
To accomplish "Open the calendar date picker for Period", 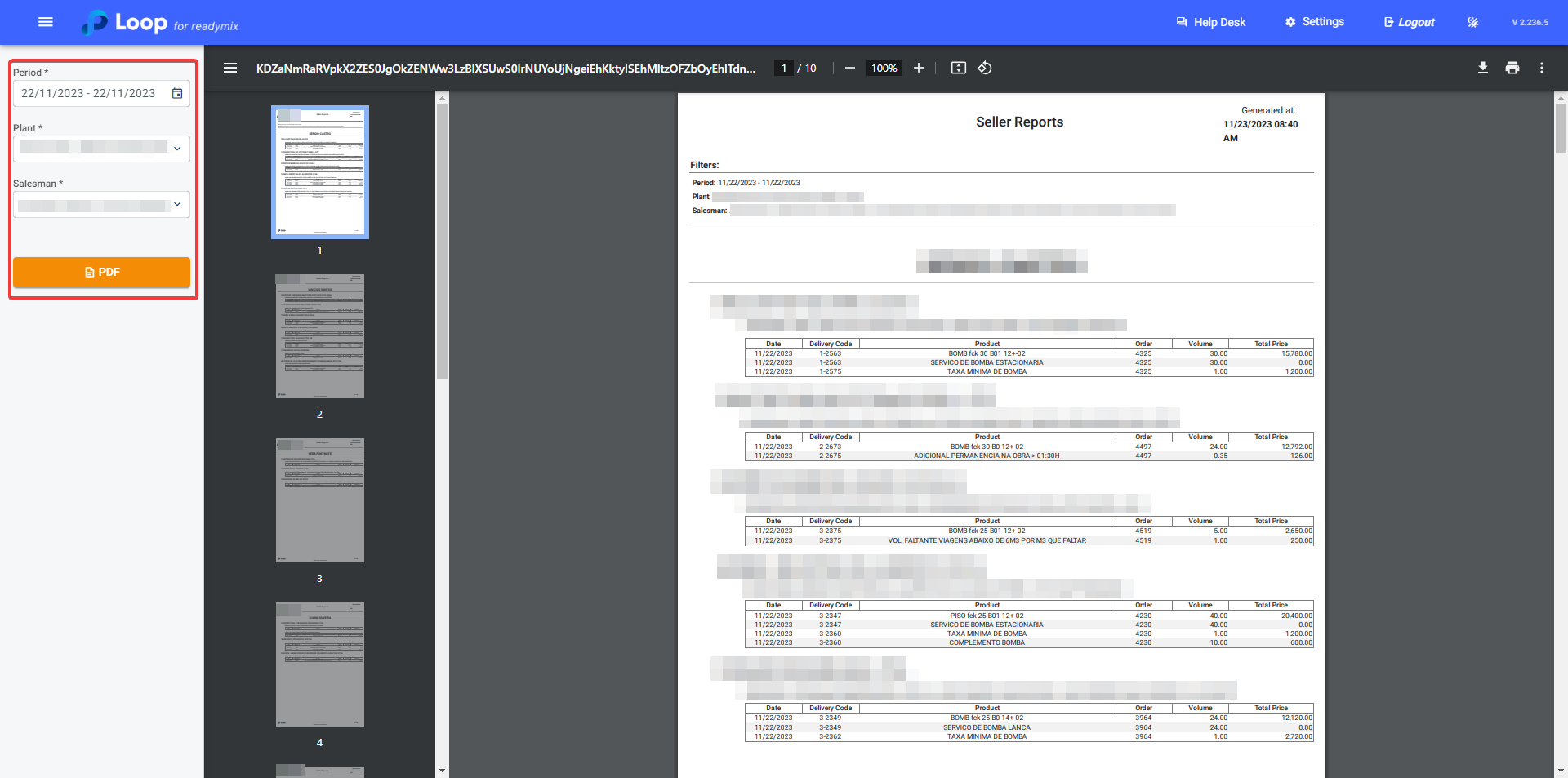I will point(177,93).
